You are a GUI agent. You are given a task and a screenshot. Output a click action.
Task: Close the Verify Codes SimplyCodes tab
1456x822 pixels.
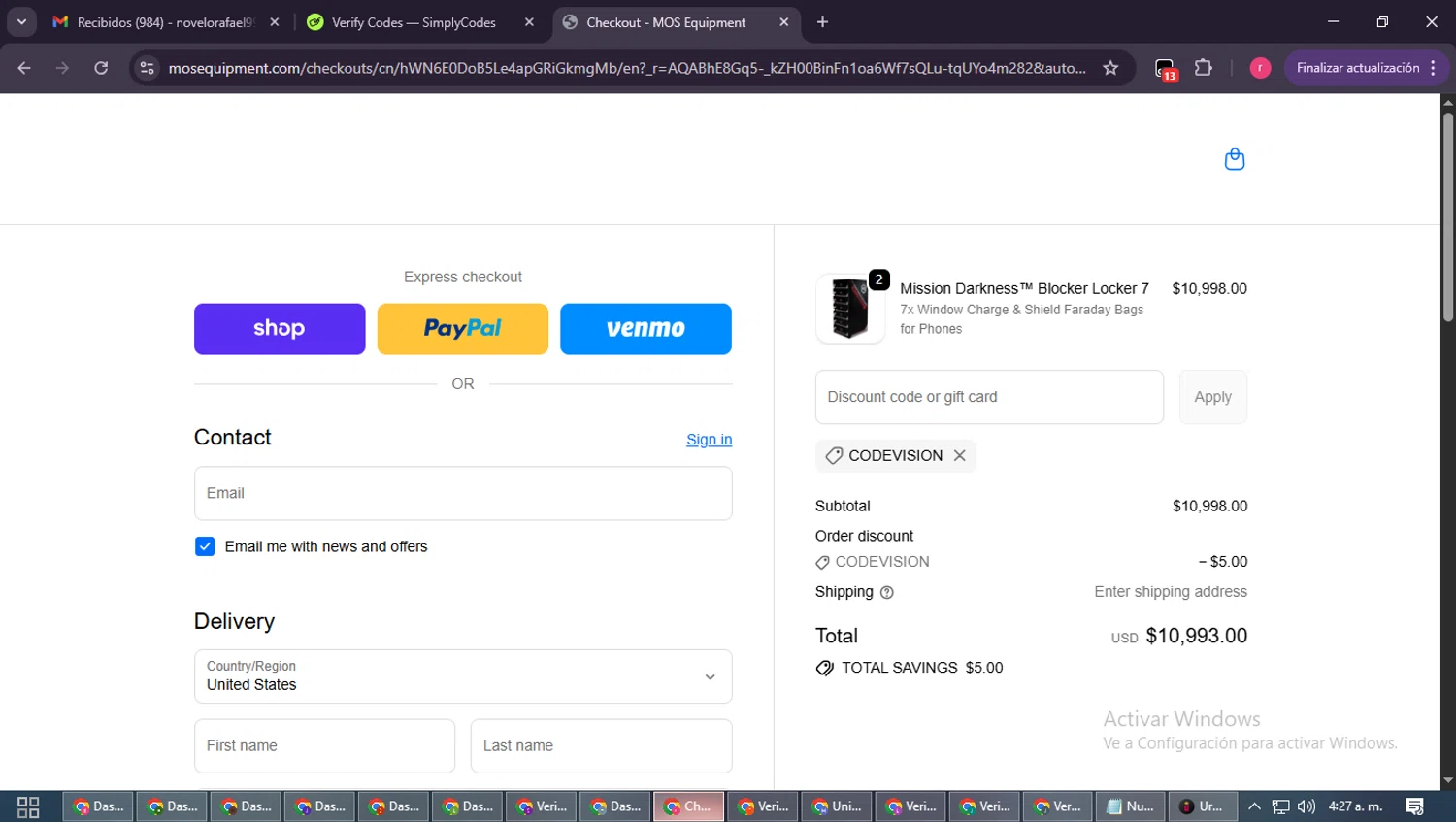529,22
